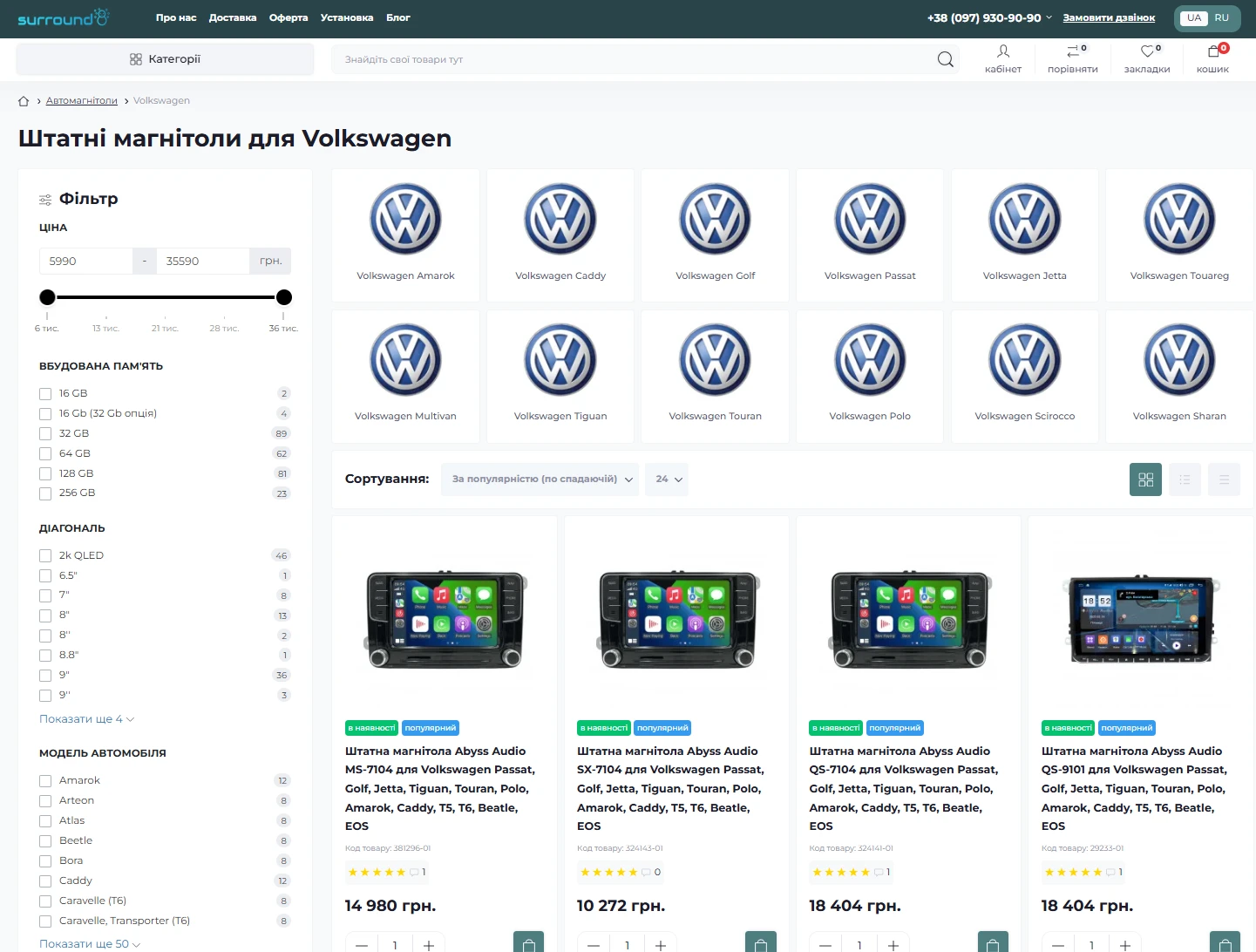Check the 64 GB memory filter

click(x=45, y=453)
